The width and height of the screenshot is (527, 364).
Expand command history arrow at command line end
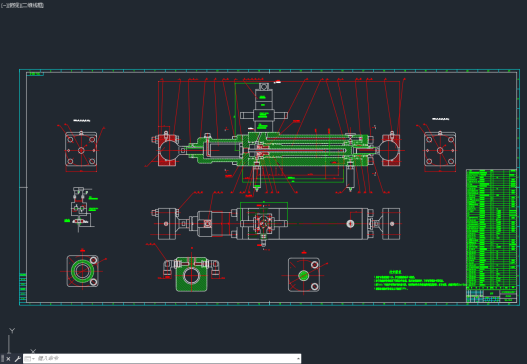(x=298, y=359)
